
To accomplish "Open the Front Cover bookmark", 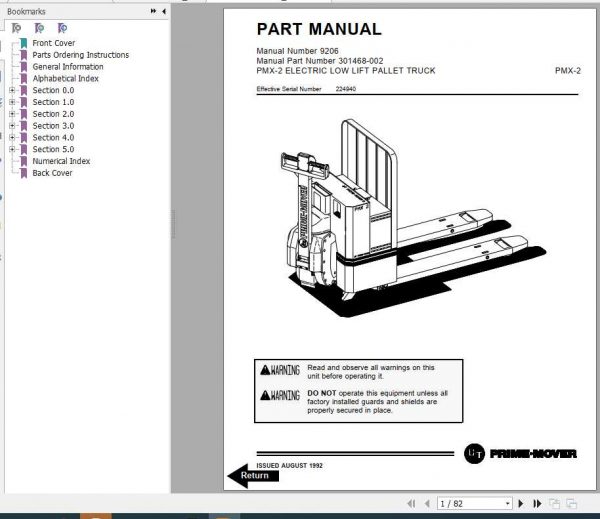I will (54, 43).
